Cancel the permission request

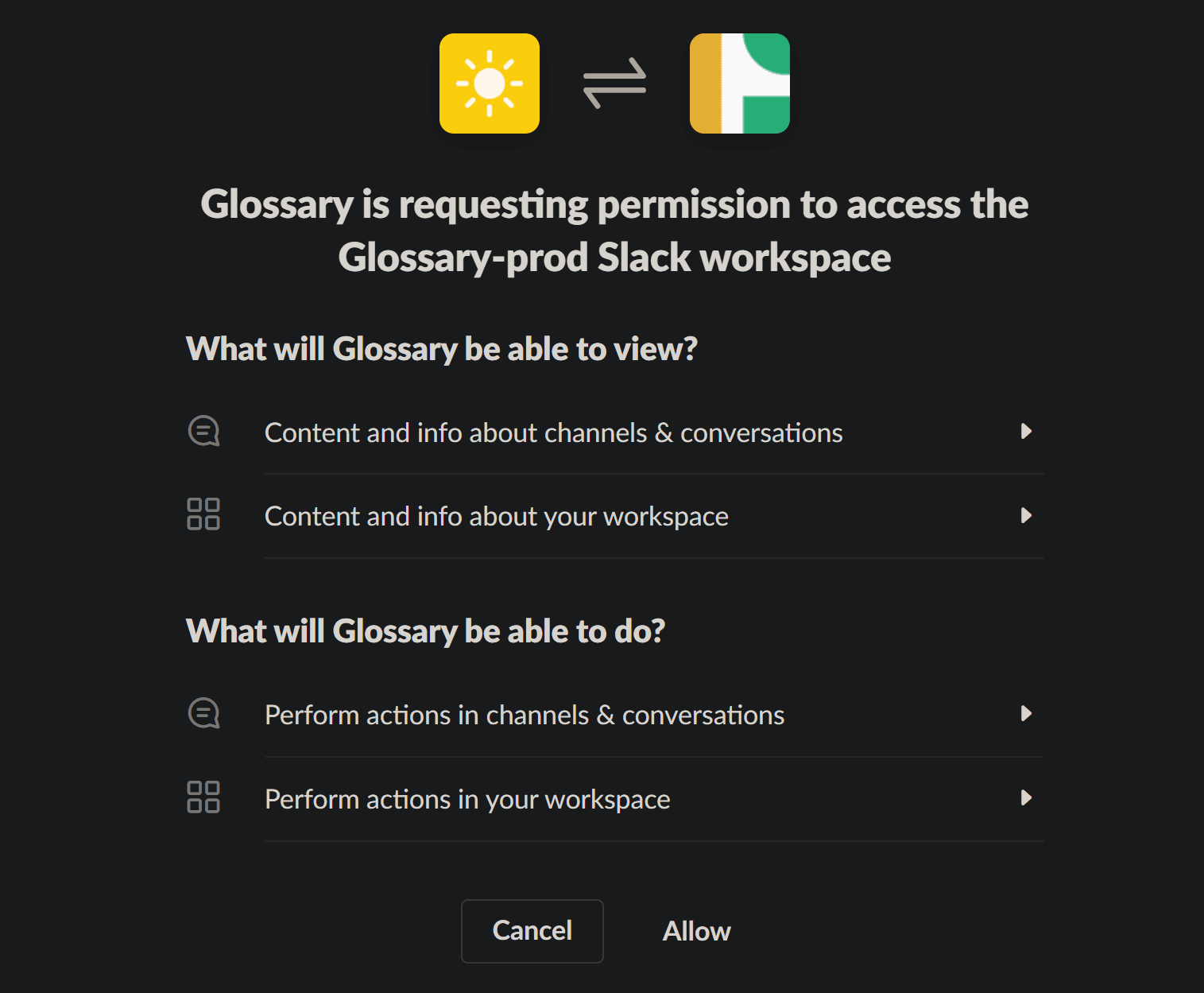[532, 931]
